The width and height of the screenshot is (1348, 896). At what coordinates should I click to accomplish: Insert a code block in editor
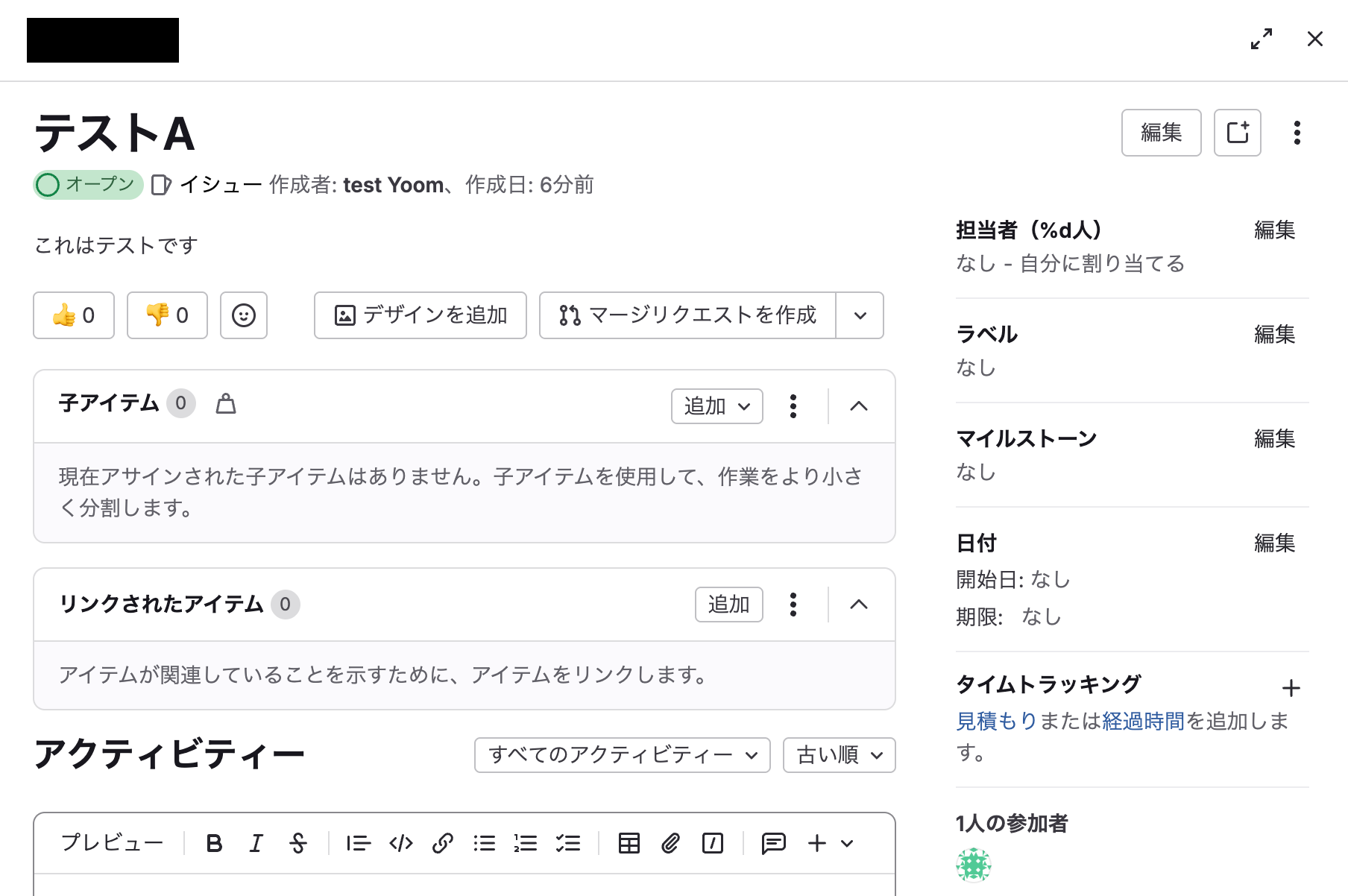[401, 843]
